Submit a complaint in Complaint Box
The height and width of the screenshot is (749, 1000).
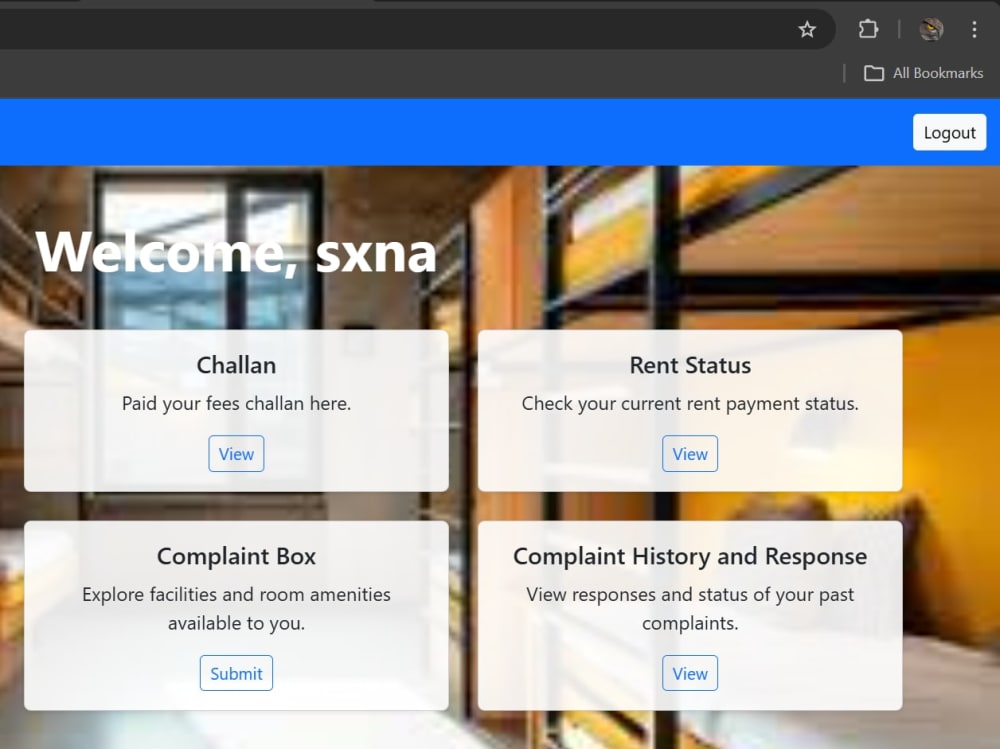236,673
